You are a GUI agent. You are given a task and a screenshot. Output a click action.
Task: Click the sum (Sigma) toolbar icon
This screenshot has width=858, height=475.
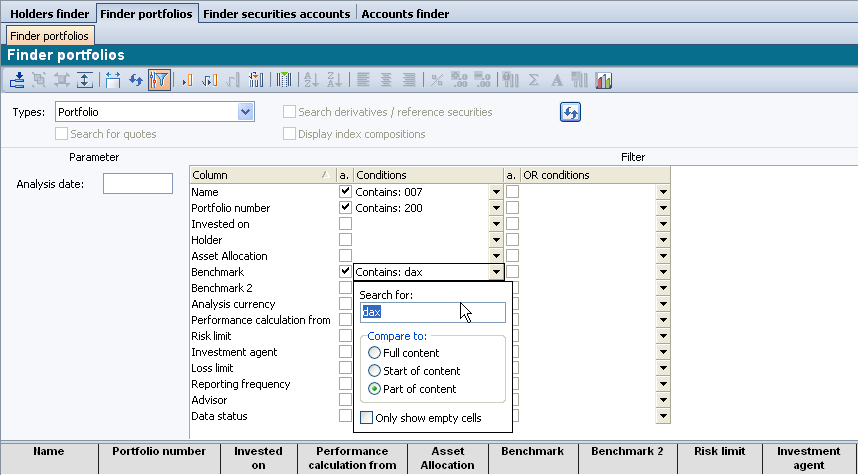[534, 80]
